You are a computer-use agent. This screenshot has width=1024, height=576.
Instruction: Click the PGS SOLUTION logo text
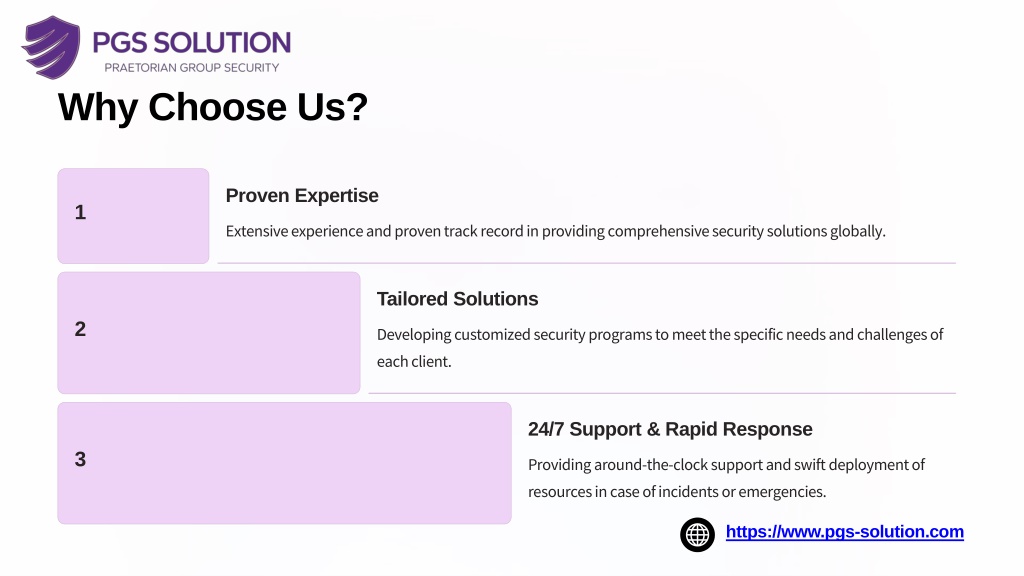pos(191,43)
